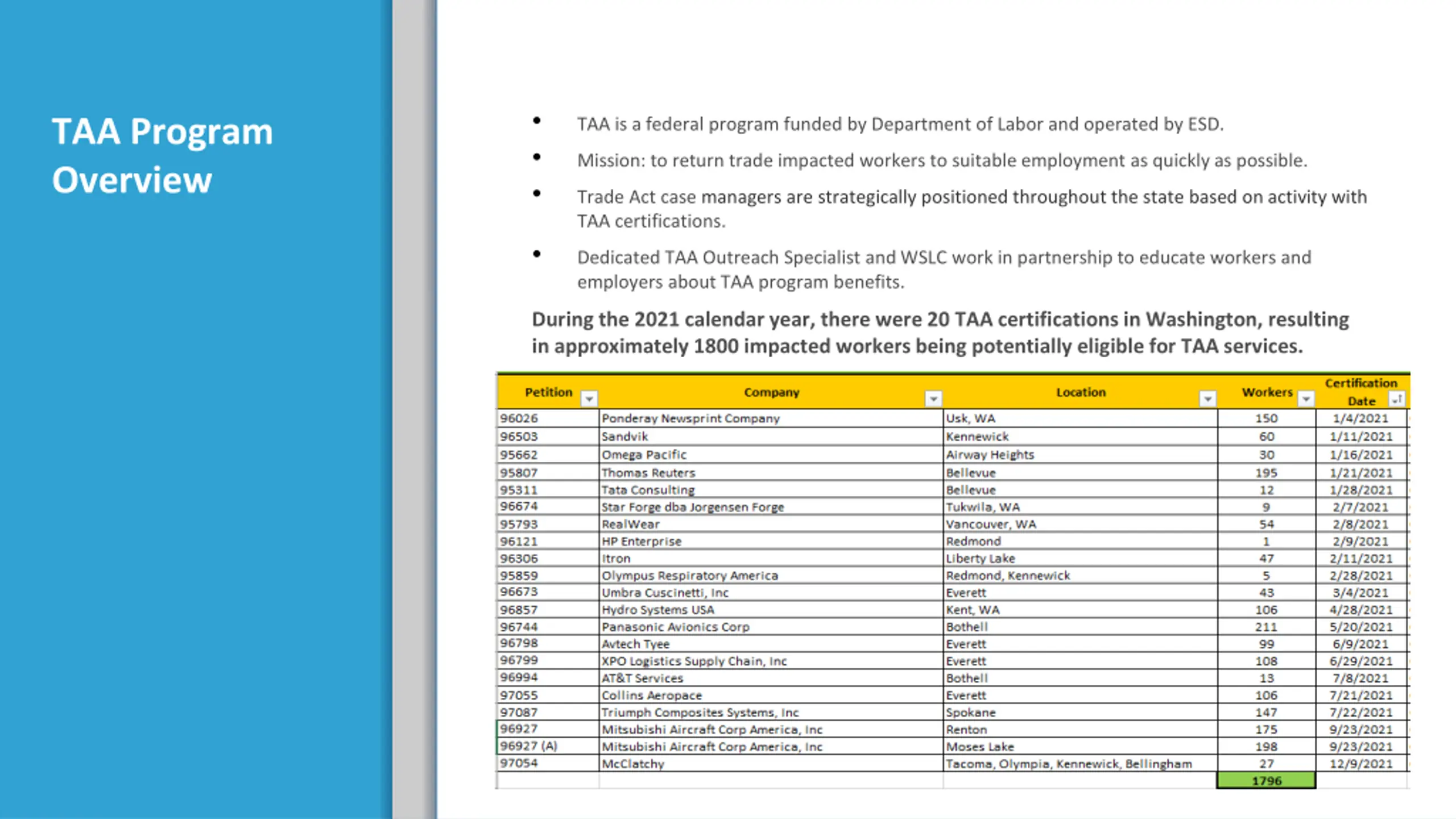Select certification date 7/8/2021
This screenshot has height=819, width=1456.
1361,677
